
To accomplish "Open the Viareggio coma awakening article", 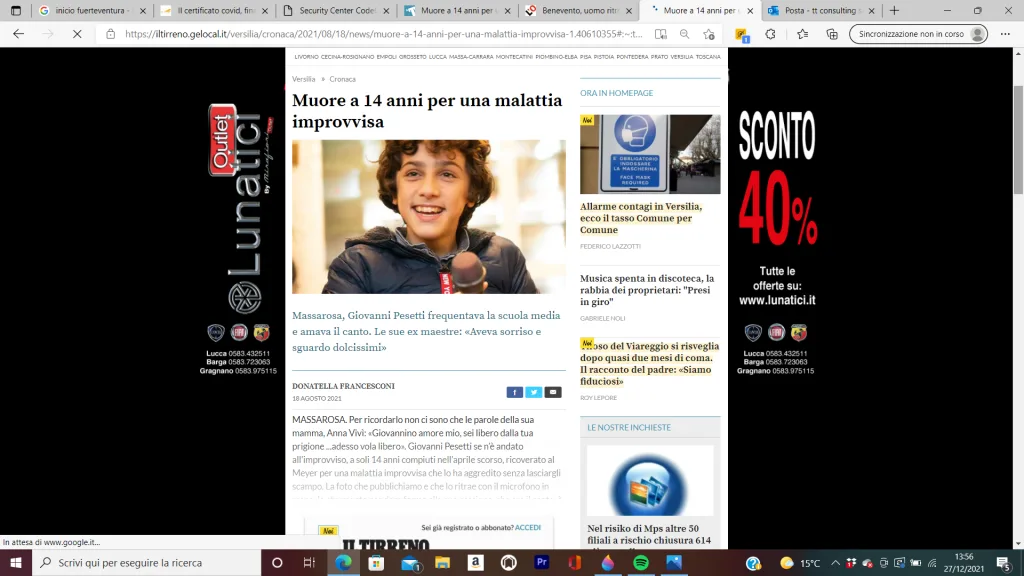I will pos(649,364).
